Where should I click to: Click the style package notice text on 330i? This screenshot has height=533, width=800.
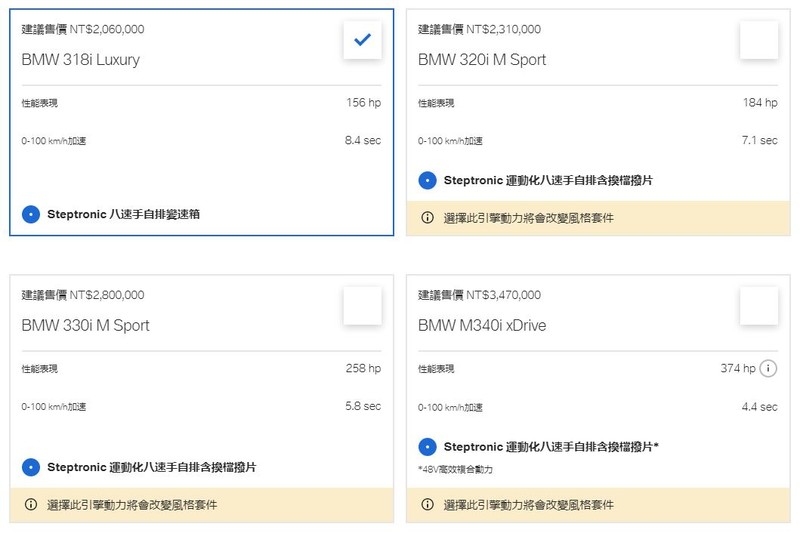132,505
